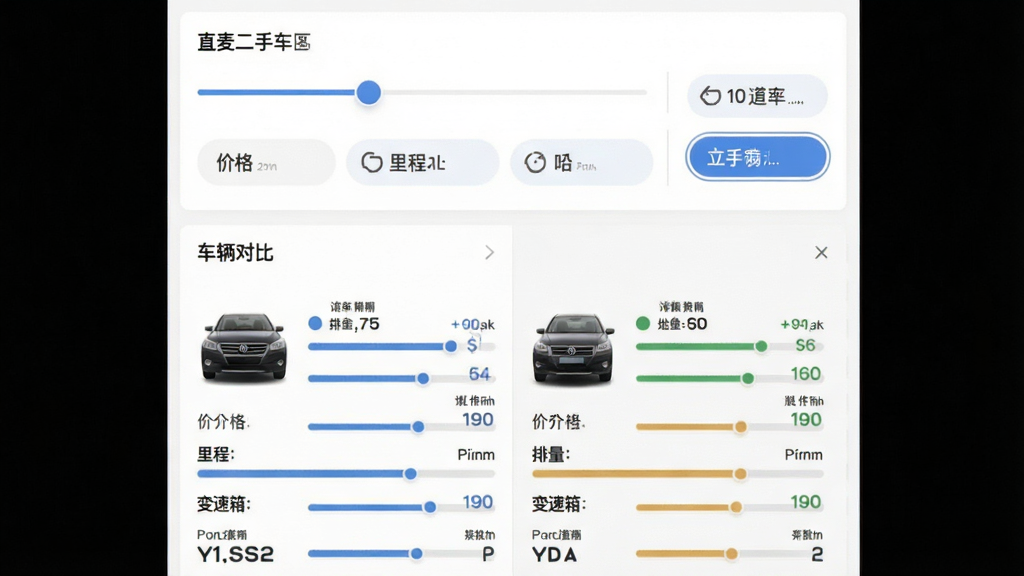Click the right Pimm label
This screenshot has height=576, width=1024.
tap(804, 455)
